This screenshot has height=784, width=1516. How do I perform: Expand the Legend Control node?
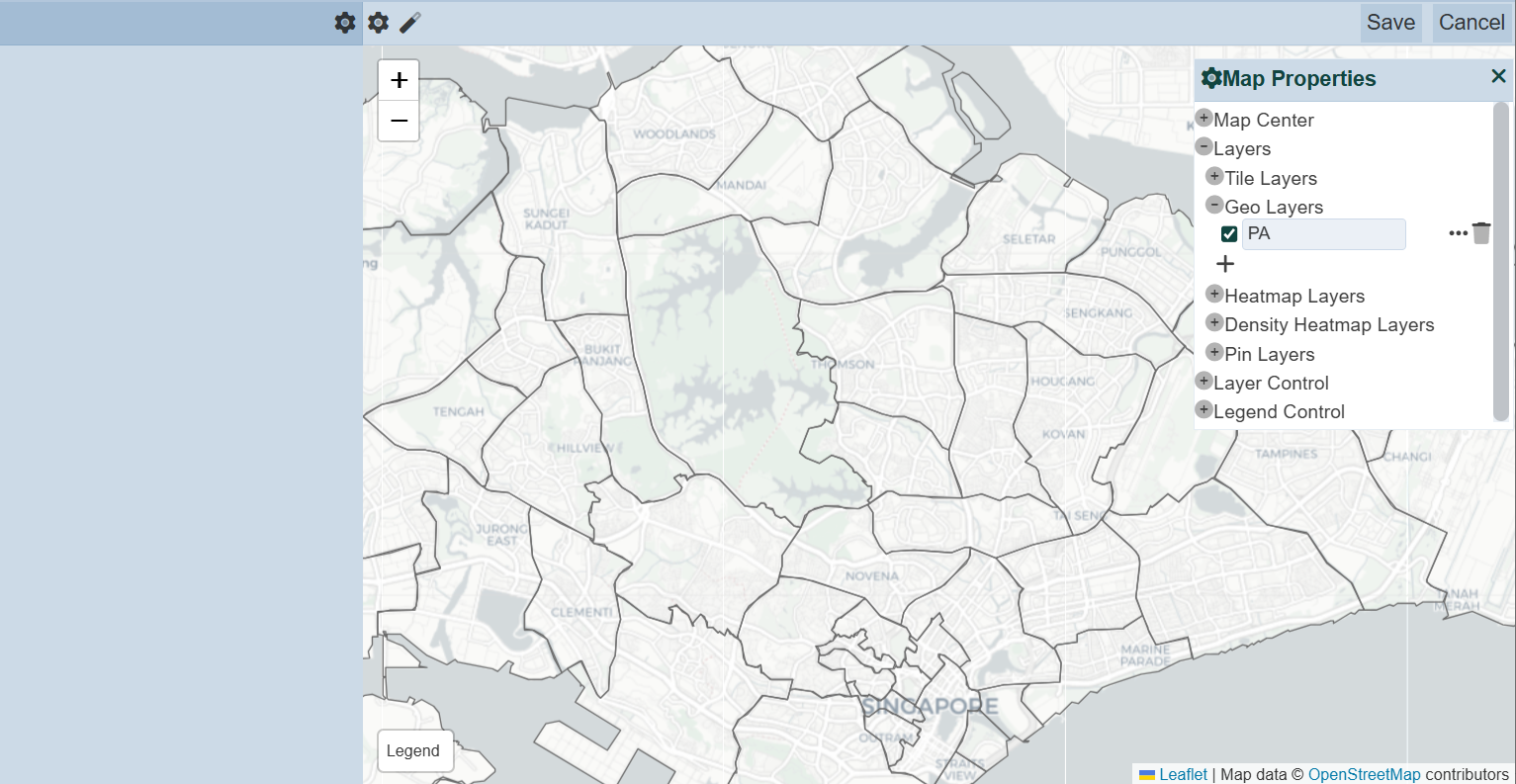[x=1204, y=410]
